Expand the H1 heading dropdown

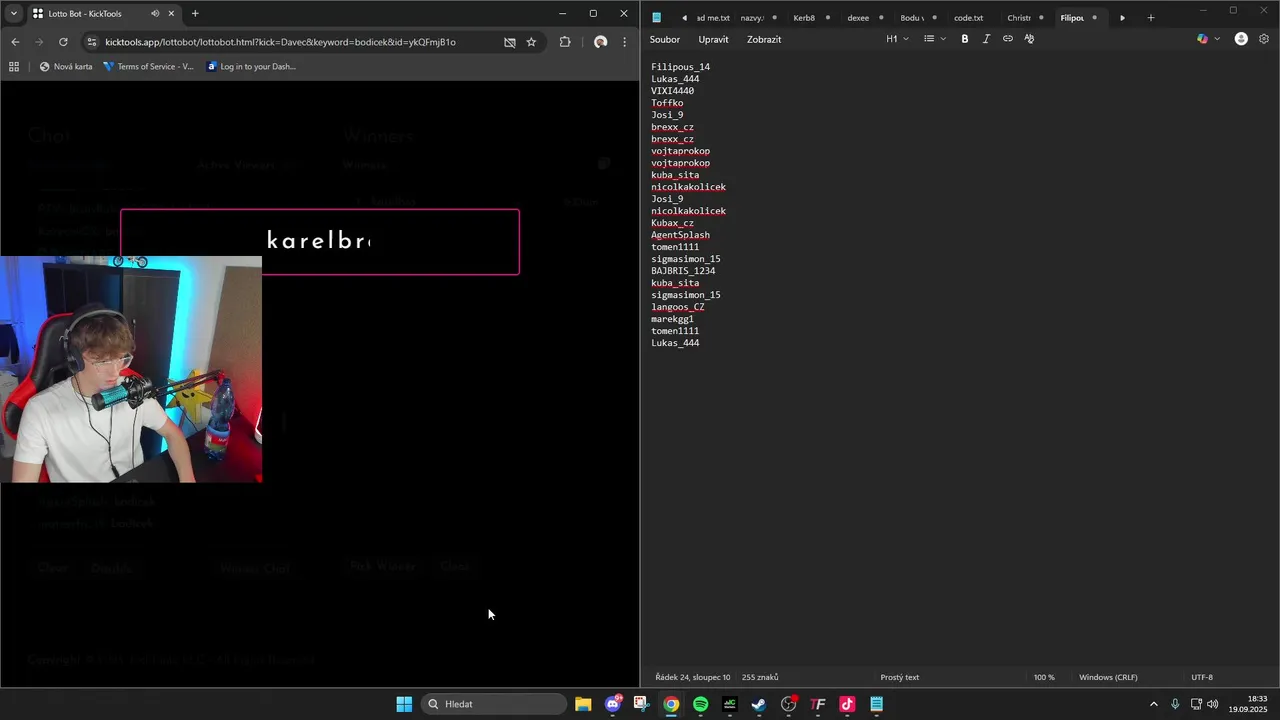click(x=897, y=39)
